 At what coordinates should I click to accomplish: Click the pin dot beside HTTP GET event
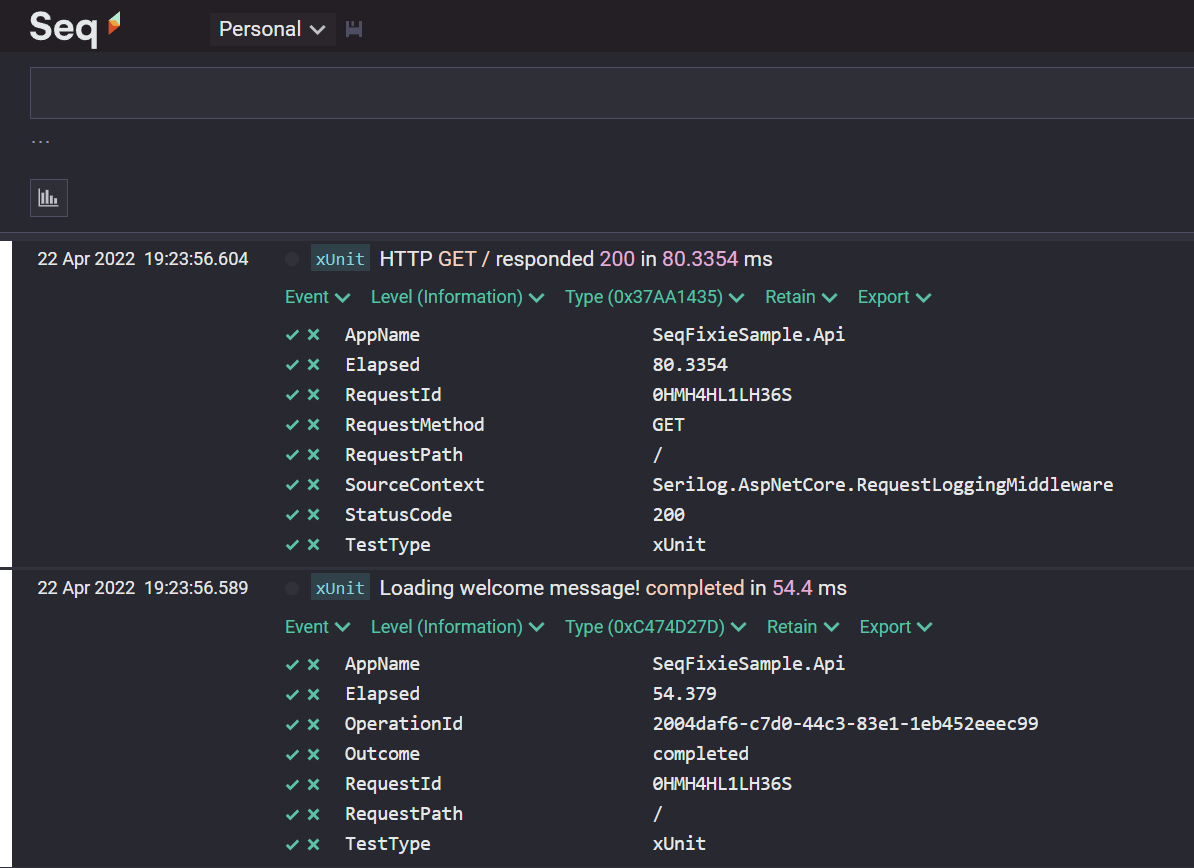(292, 259)
